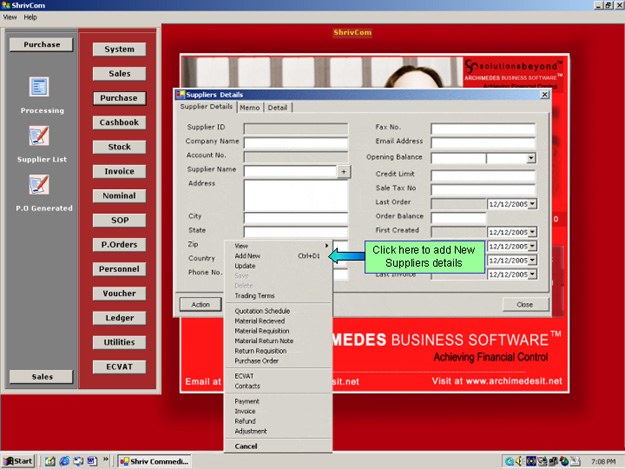The height and width of the screenshot is (469, 625).
Task: Select Add New from context menu
Action: (x=247, y=256)
